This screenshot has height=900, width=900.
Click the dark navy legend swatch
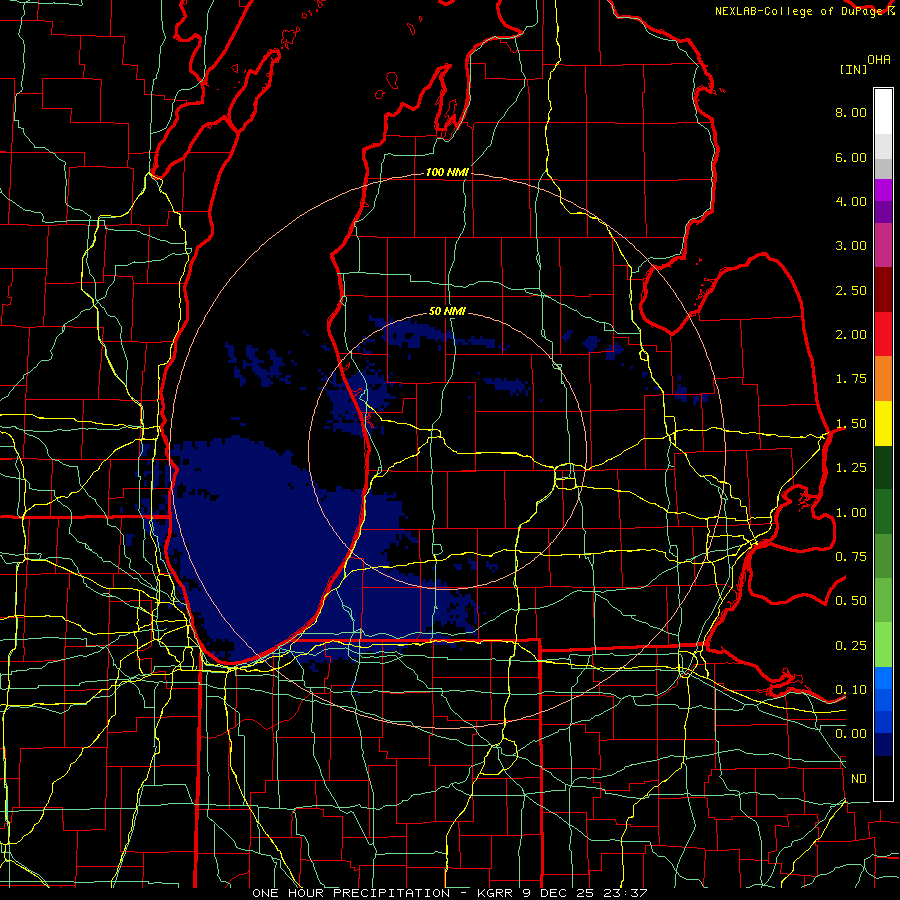pos(883,744)
